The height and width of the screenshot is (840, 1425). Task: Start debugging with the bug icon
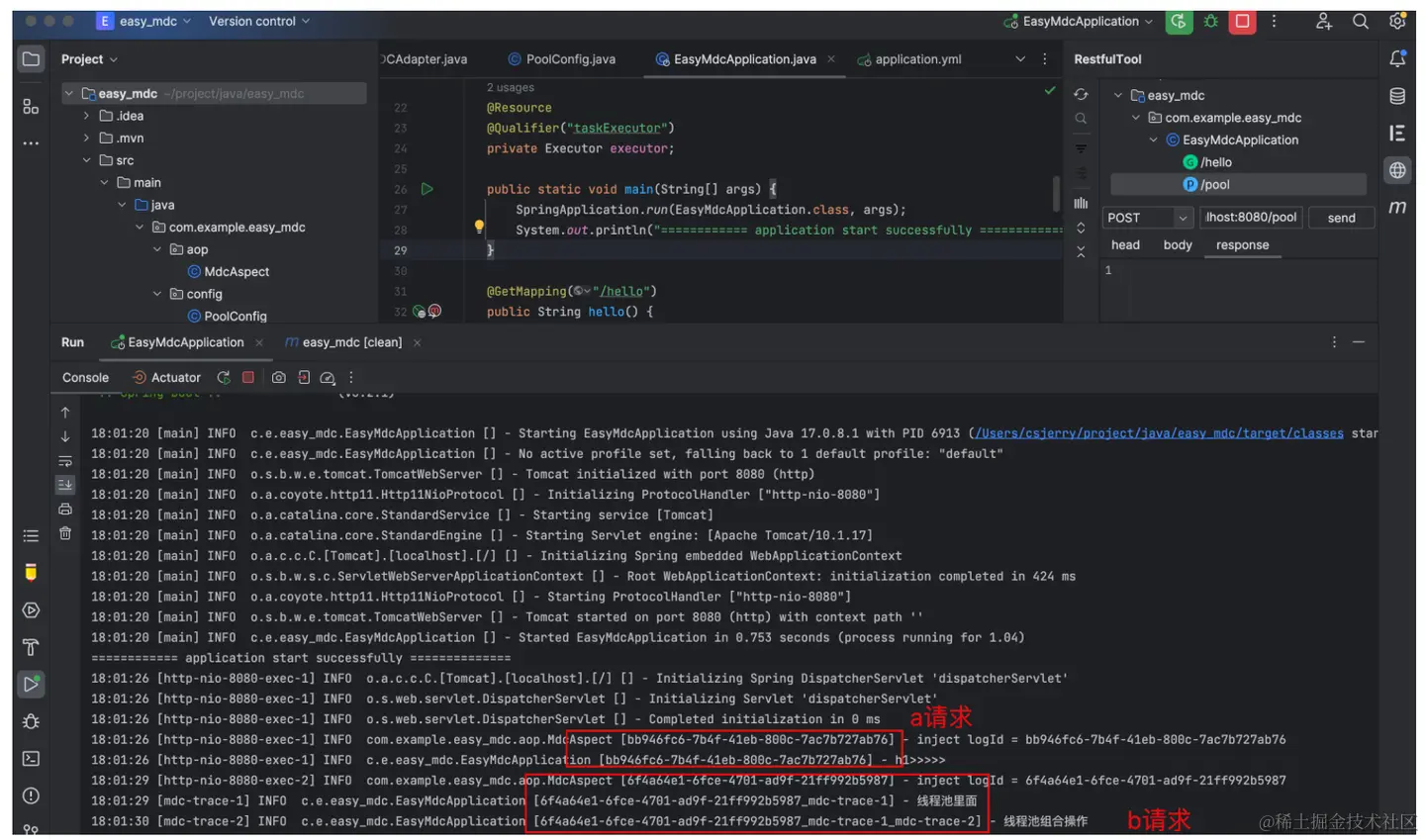(1210, 21)
